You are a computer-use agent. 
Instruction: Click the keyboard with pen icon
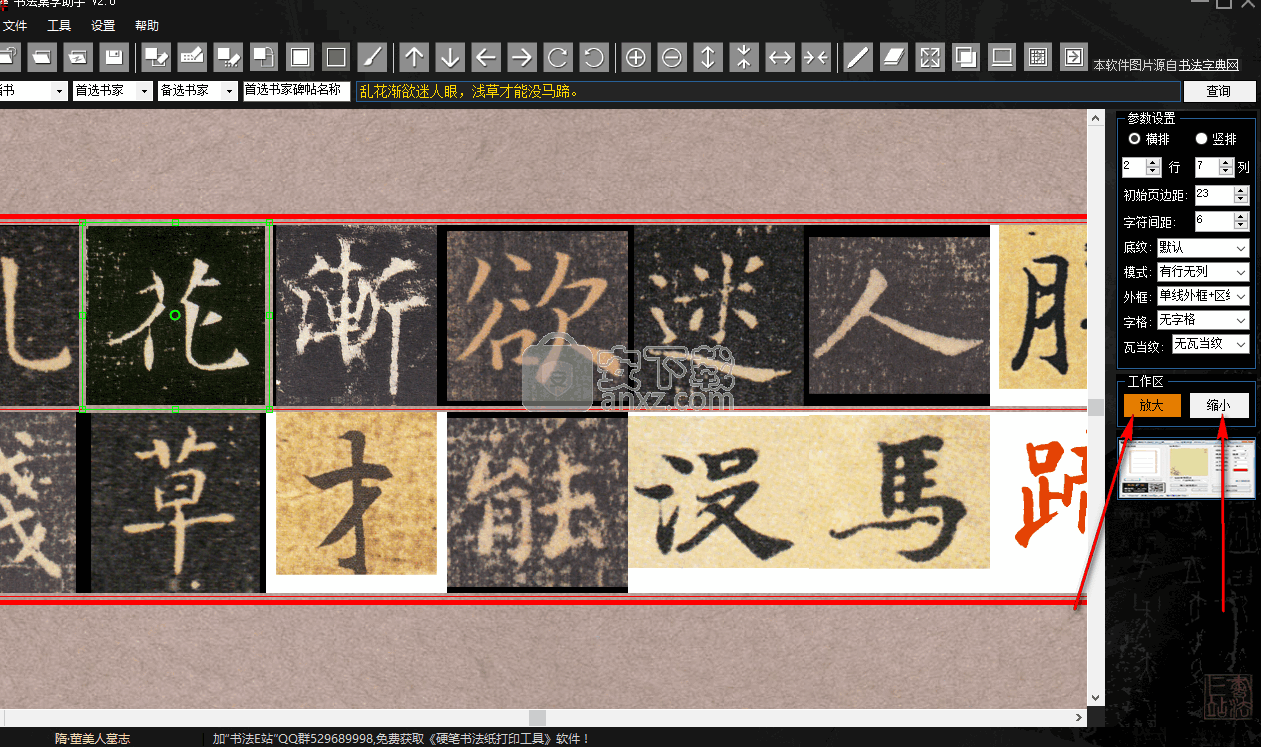tap(192, 56)
